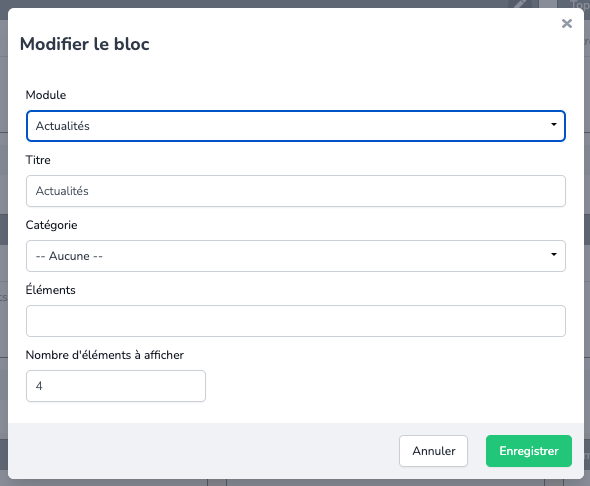This screenshot has width=590, height=486.
Task: Click the Éléments field label
Action: [x=50, y=290]
